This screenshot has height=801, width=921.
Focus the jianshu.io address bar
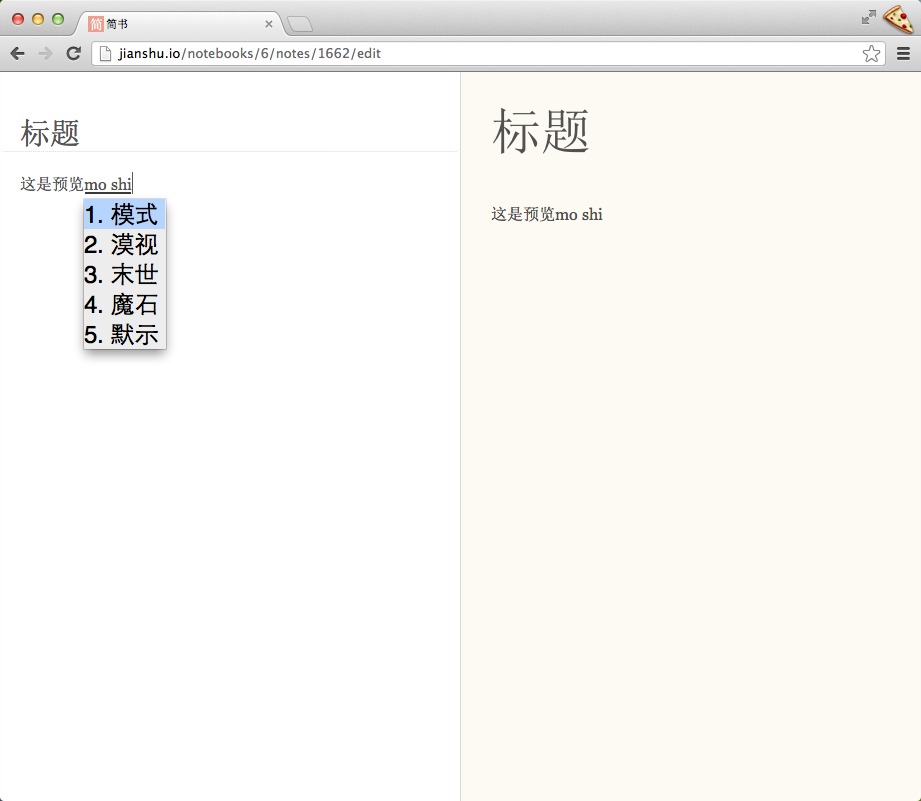(480, 54)
